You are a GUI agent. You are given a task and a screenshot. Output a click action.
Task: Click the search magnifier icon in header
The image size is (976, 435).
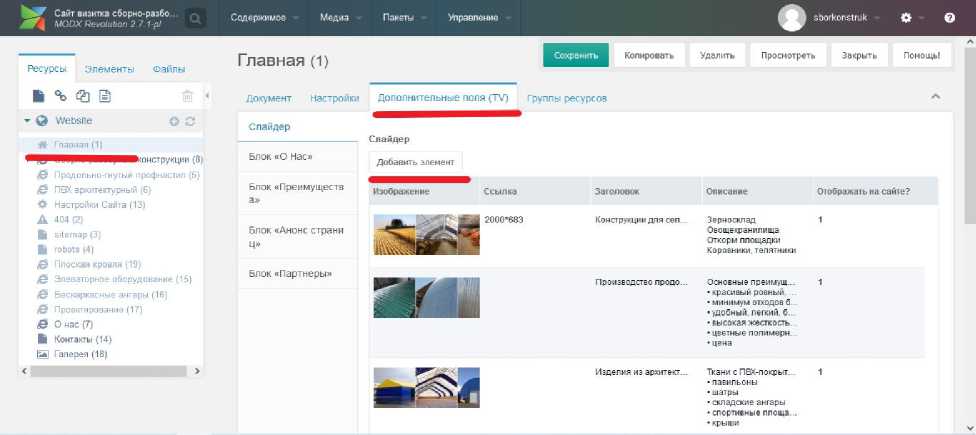pos(195,18)
